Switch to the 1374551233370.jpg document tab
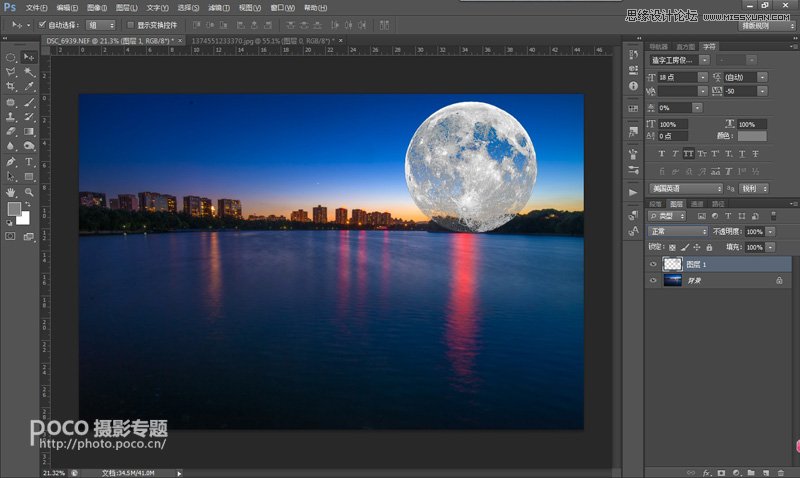The image size is (800, 478). [263, 41]
